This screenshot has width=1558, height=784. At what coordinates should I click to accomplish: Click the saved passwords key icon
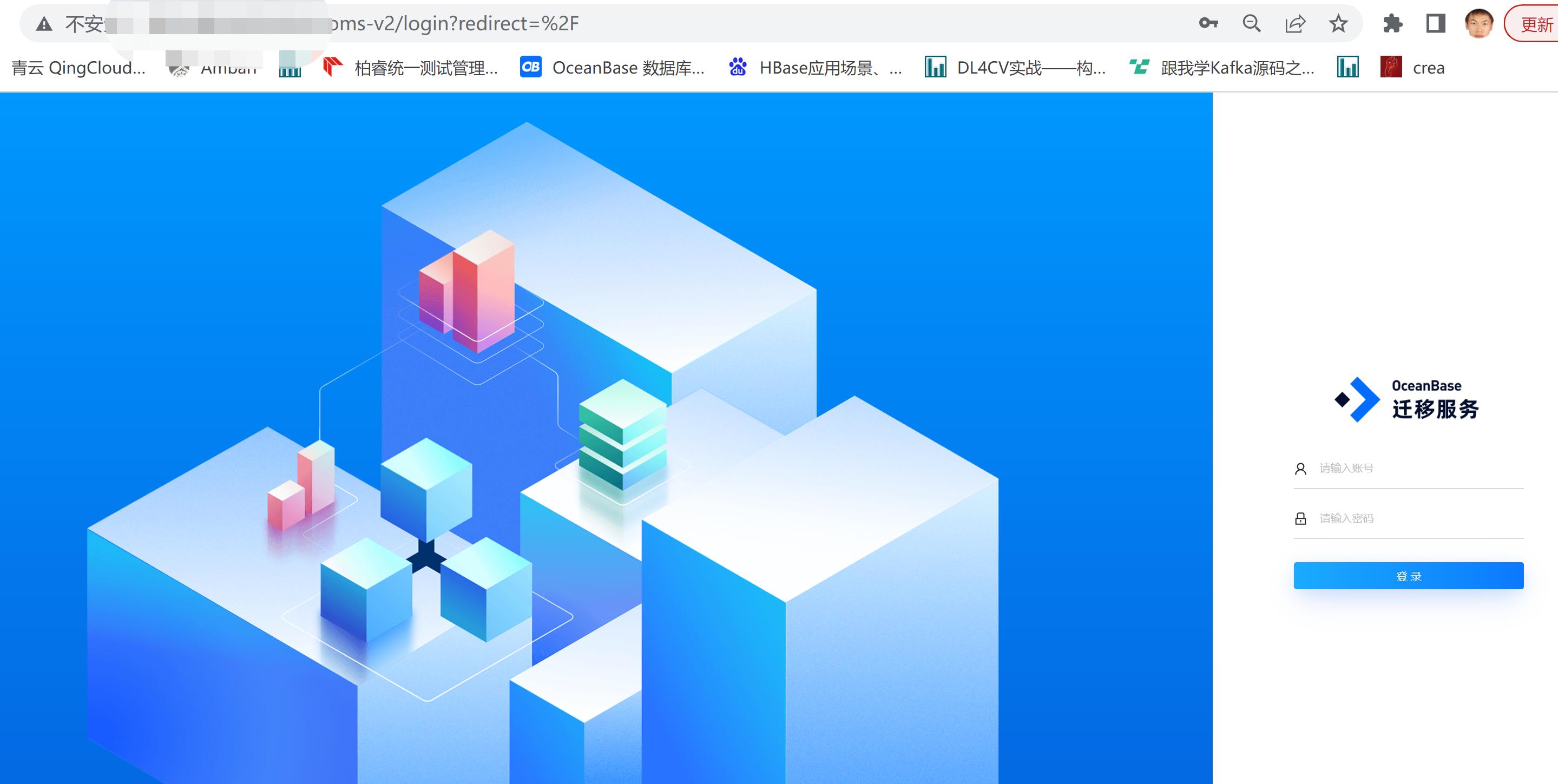click(x=1208, y=24)
